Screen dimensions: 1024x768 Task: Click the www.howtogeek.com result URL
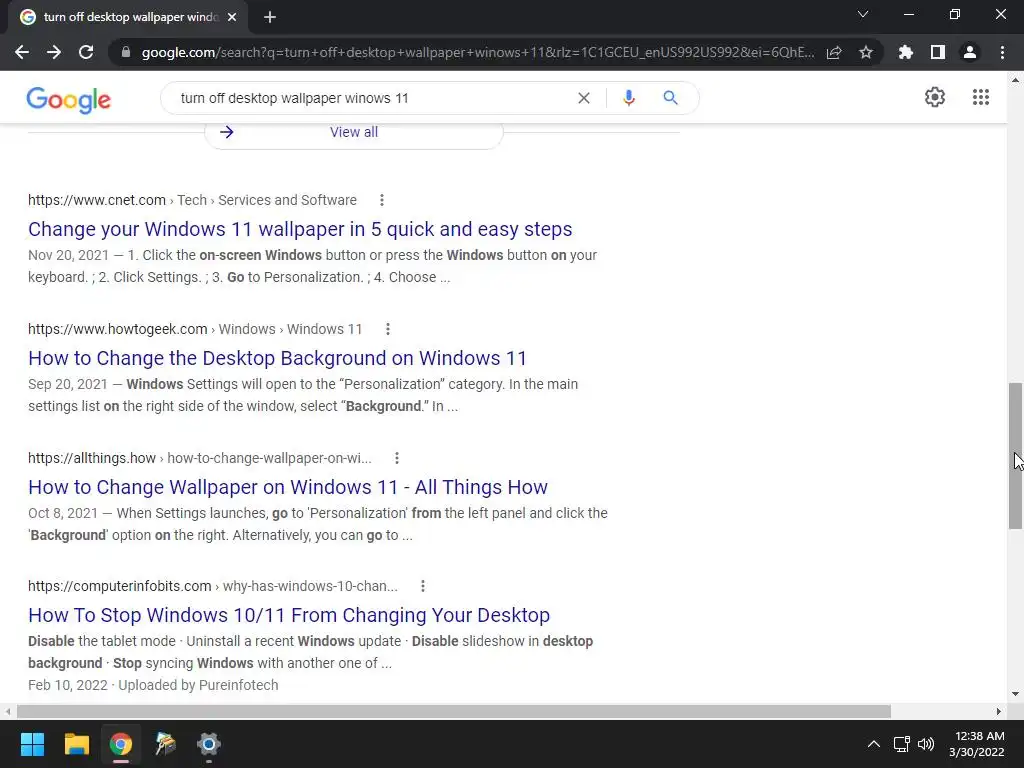(x=118, y=329)
